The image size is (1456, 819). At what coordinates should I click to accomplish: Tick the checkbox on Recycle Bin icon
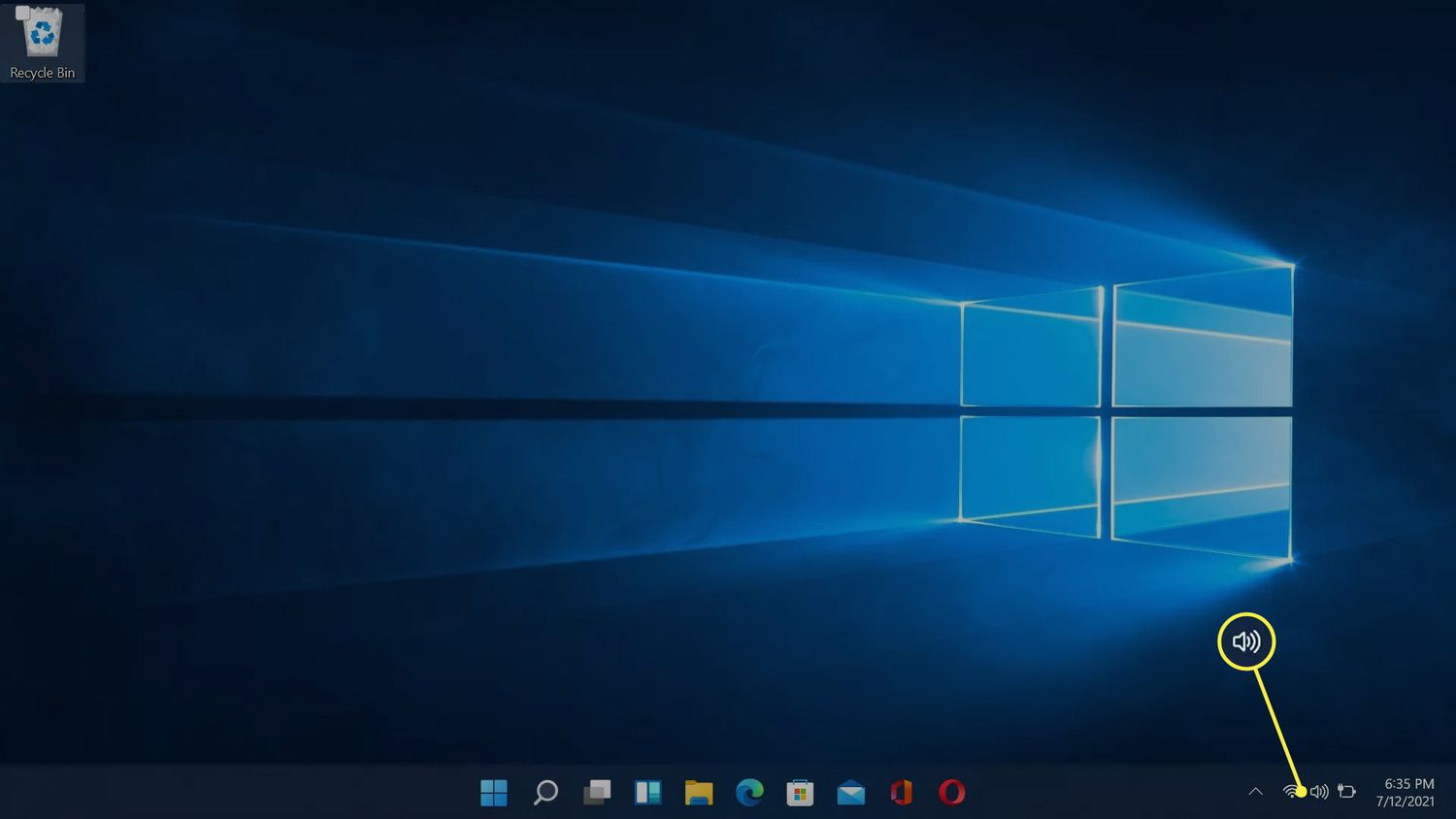(x=22, y=13)
